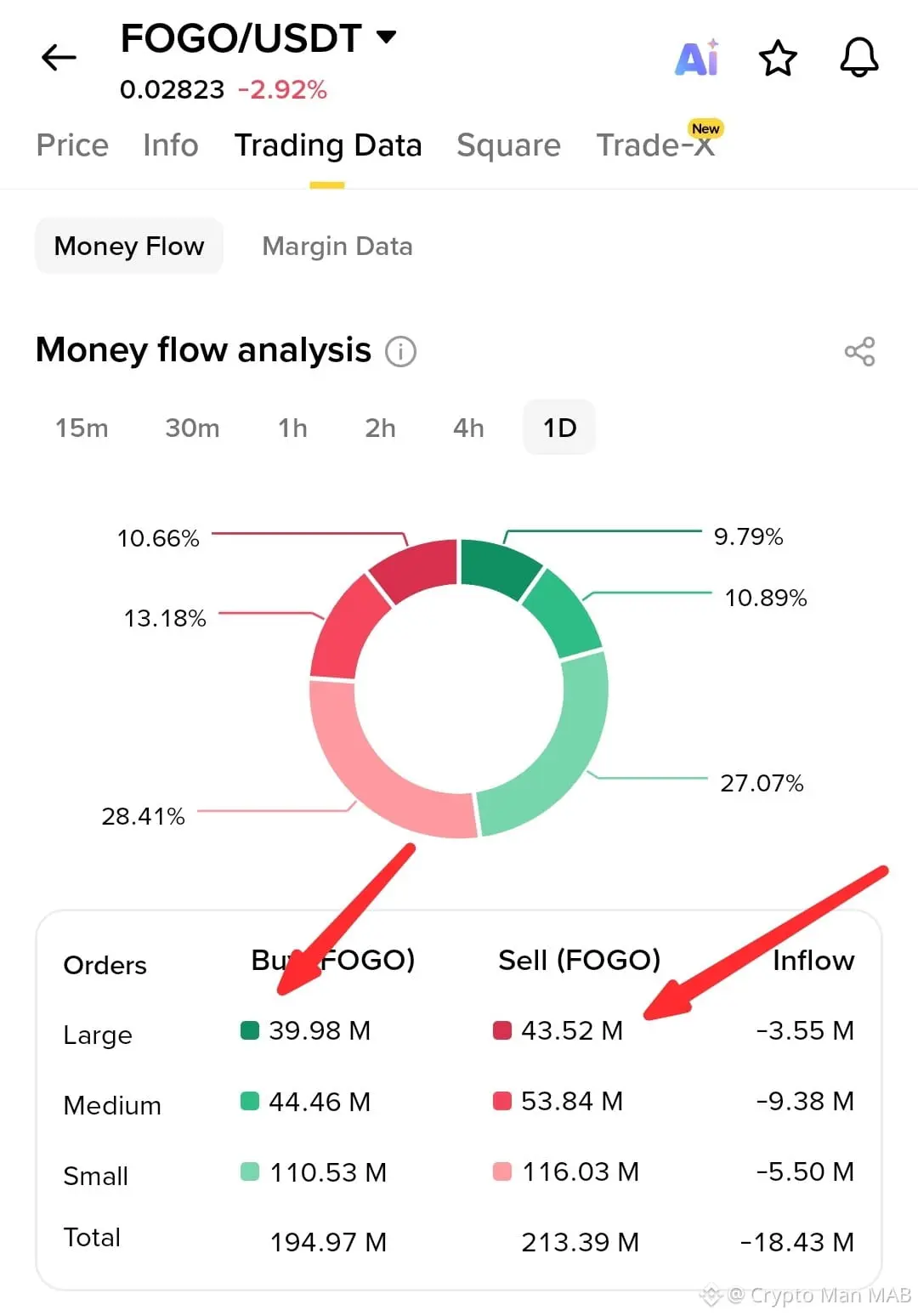Set the timeframe to 1h
The height and width of the screenshot is (1316, 918).
click(292, 428)
